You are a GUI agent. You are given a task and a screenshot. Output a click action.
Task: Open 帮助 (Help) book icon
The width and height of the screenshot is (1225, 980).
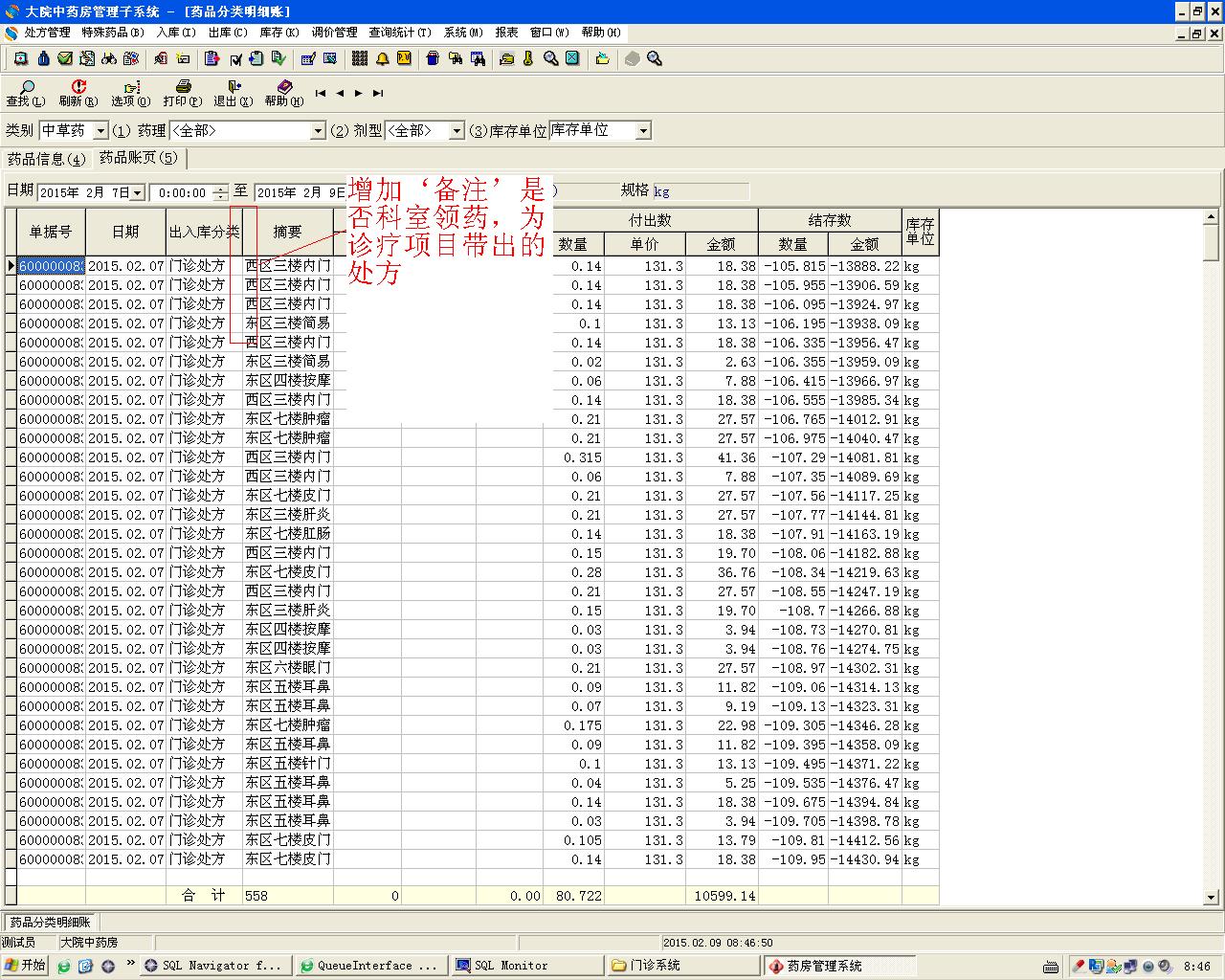point(284,88)
